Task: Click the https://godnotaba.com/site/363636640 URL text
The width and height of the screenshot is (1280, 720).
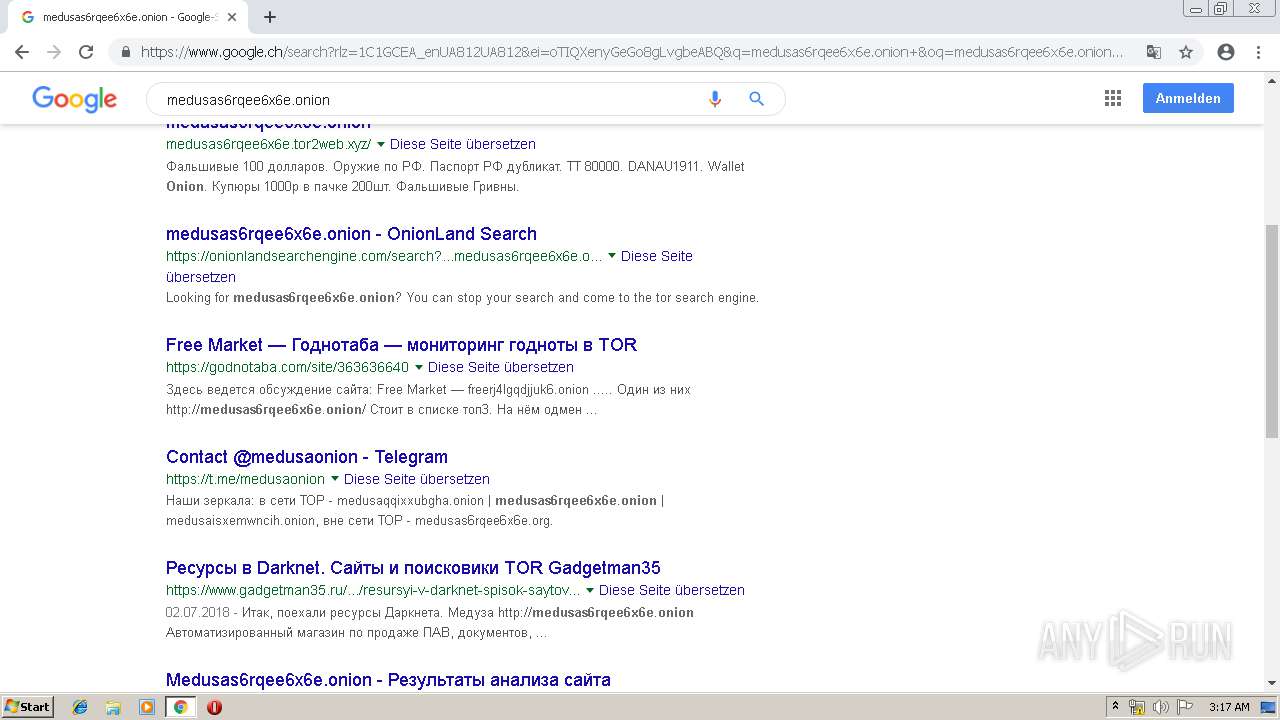Action: click(287, 367)
